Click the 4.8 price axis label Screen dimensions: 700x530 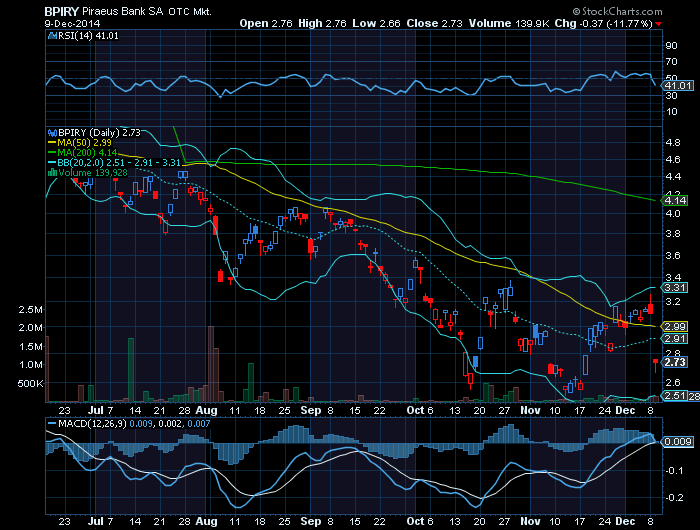pos(673,143)
